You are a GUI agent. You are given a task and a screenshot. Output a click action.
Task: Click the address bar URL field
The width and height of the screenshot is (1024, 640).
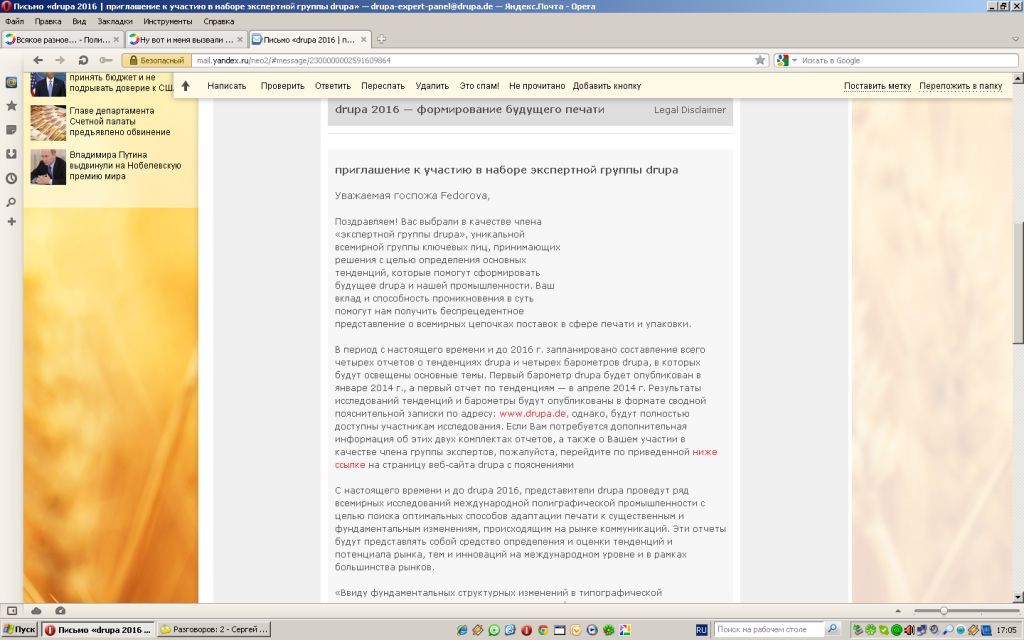(x=470, y=60)
